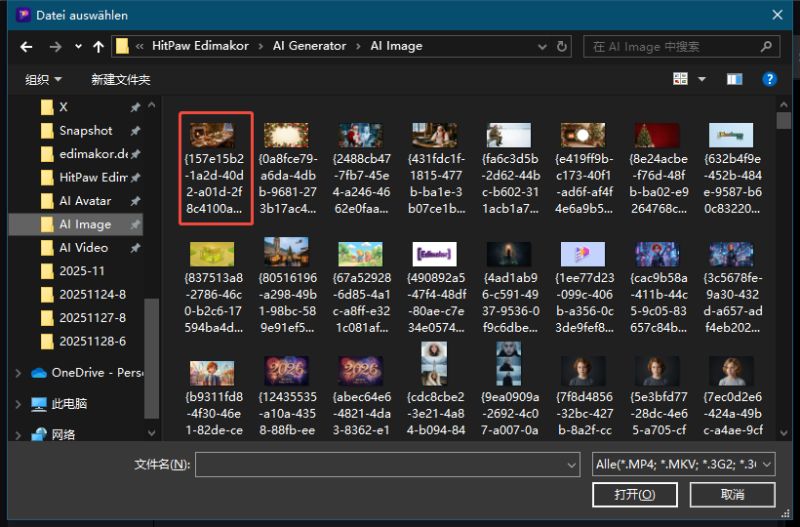Click the 取消 button

tap(732, 495)
